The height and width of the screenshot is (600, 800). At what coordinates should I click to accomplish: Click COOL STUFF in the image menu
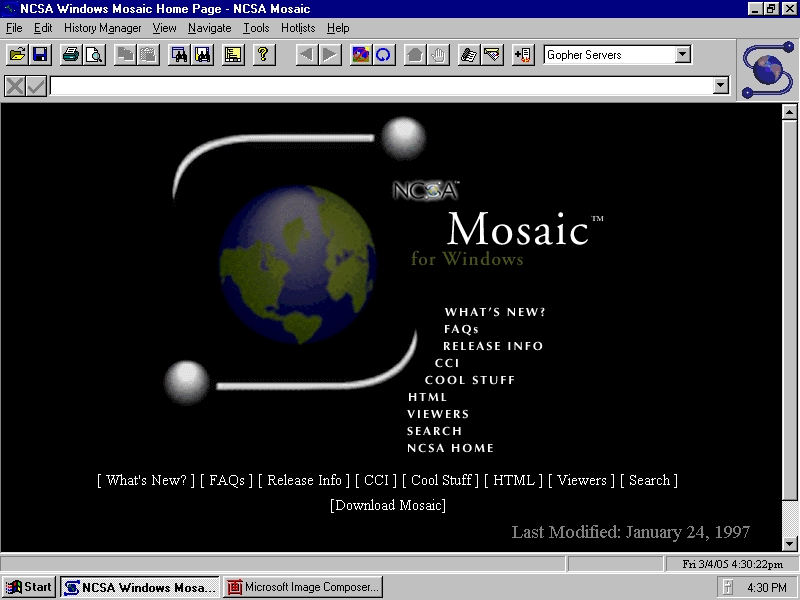tap(470, 380)
